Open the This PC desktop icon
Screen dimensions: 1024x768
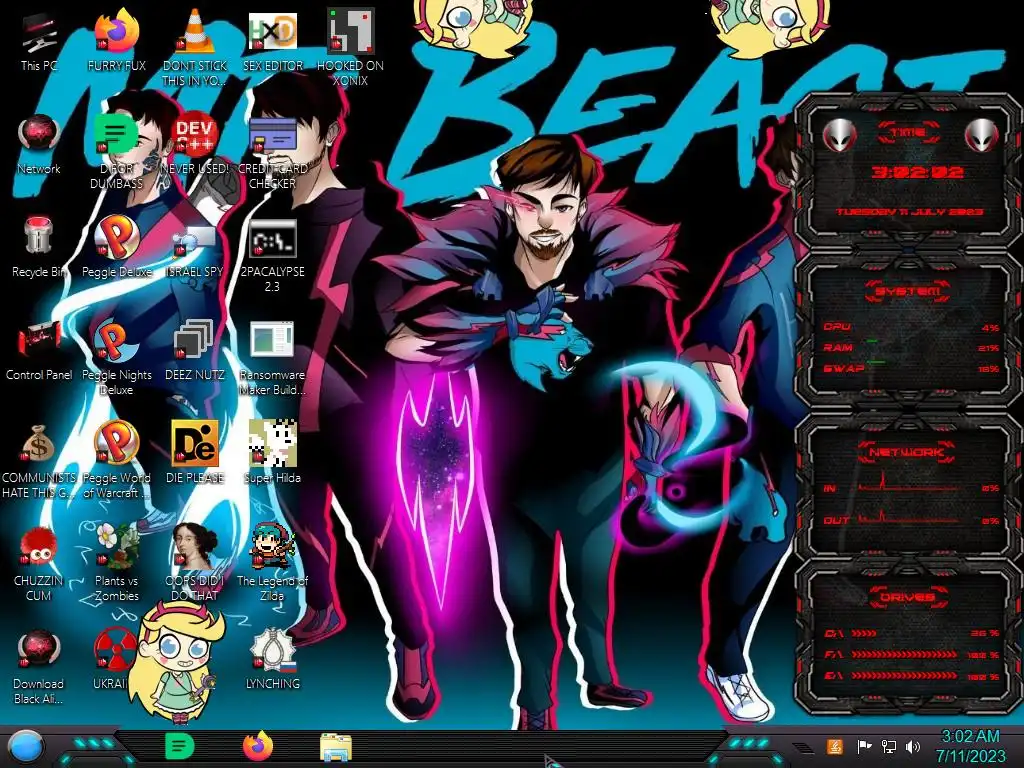39,40
